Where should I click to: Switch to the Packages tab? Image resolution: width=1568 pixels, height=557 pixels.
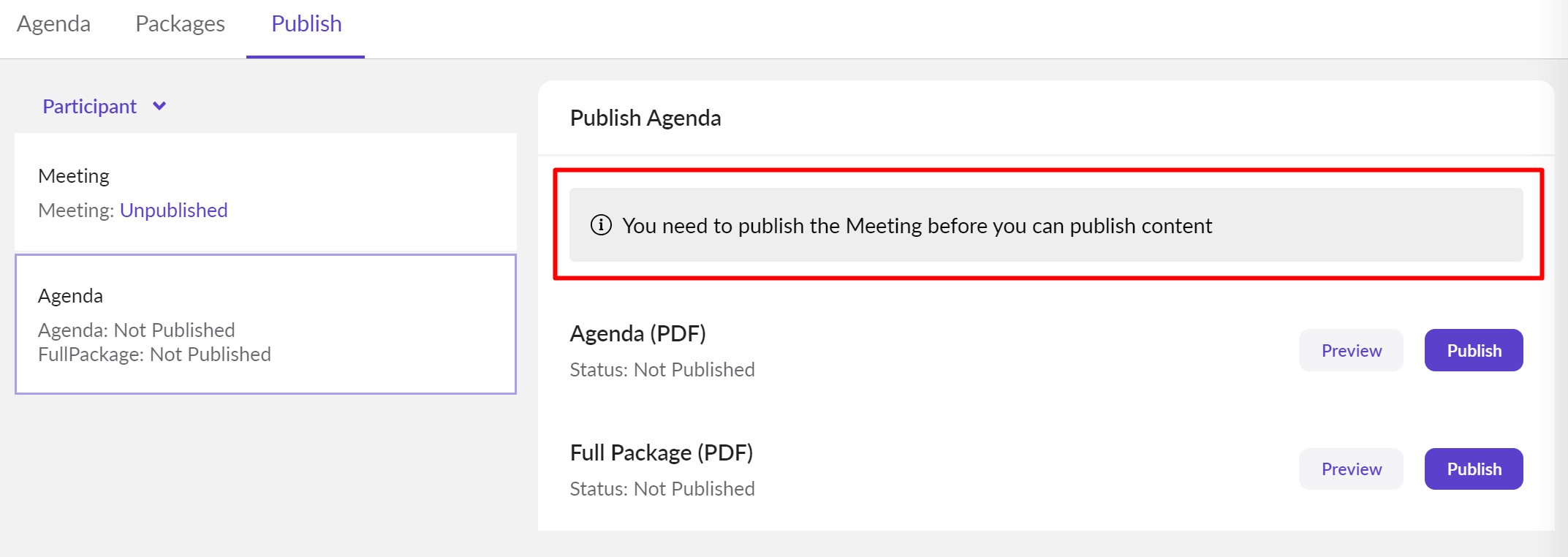179,23
